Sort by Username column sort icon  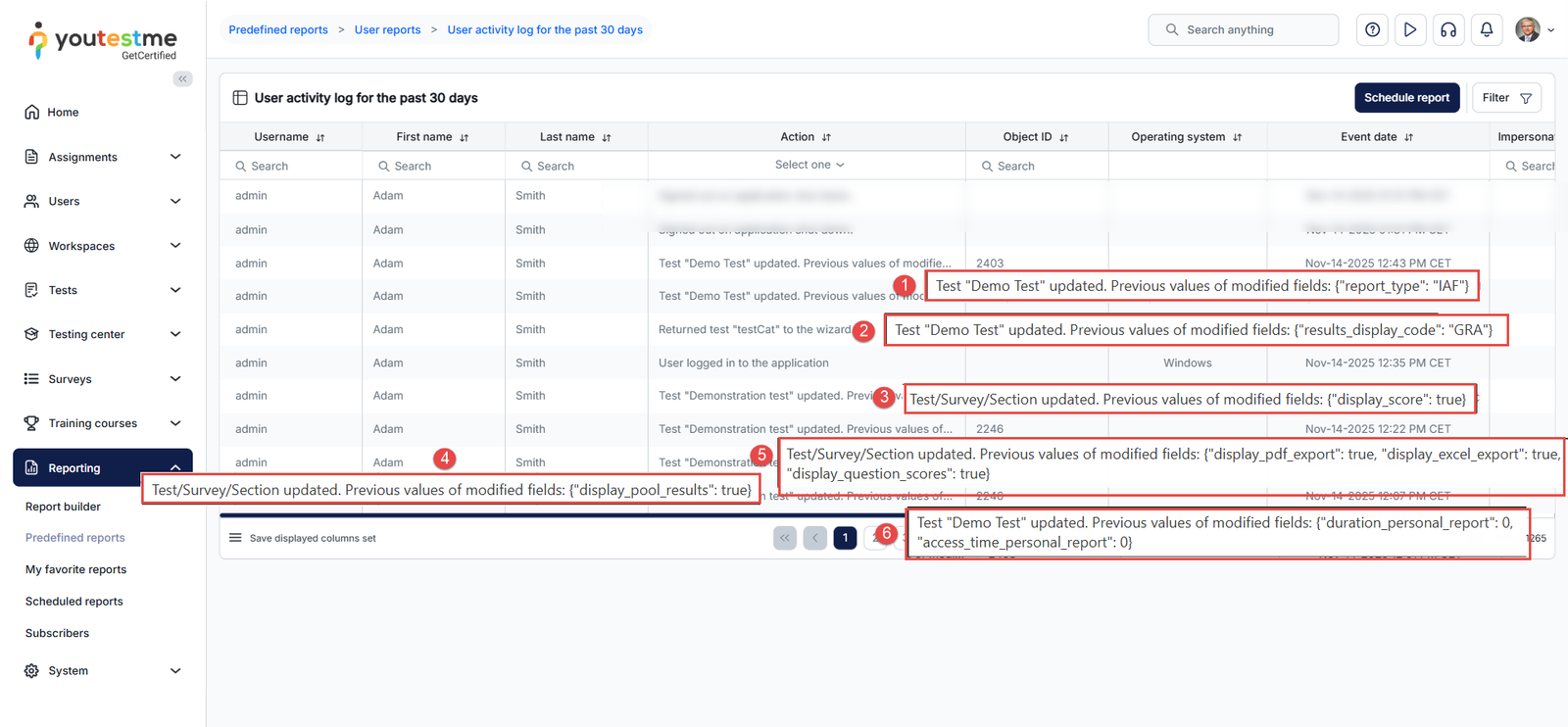(x=320, y=138)
